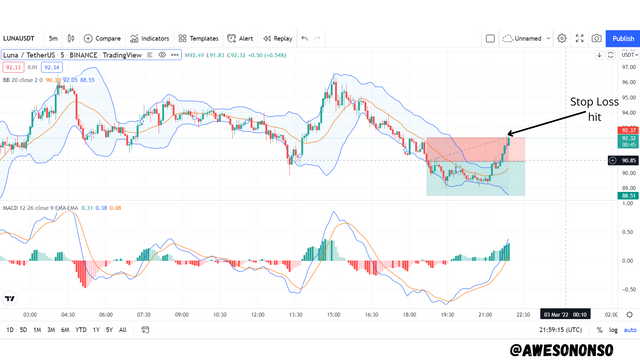Screen dimensions: 640x360
Task: Enter fullscreen mode
Action: [580, 38]
